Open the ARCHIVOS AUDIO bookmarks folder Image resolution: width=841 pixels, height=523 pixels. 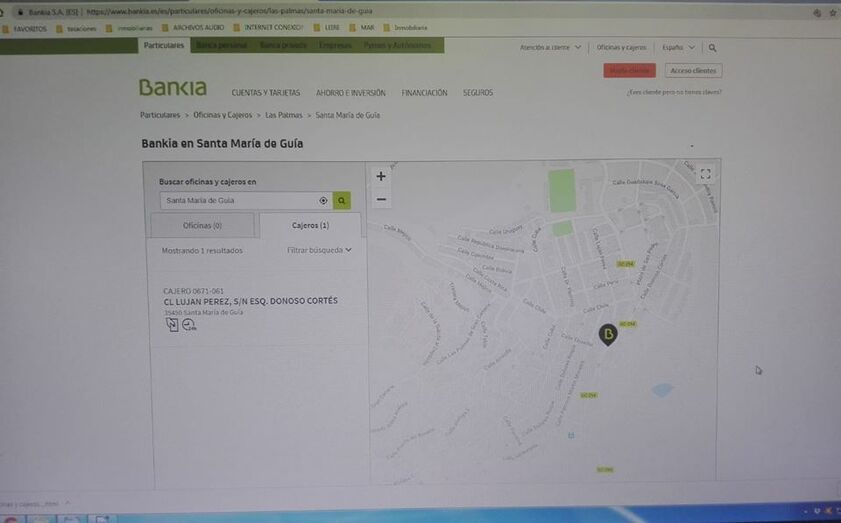pyautogui.click(x=193, y=27)
